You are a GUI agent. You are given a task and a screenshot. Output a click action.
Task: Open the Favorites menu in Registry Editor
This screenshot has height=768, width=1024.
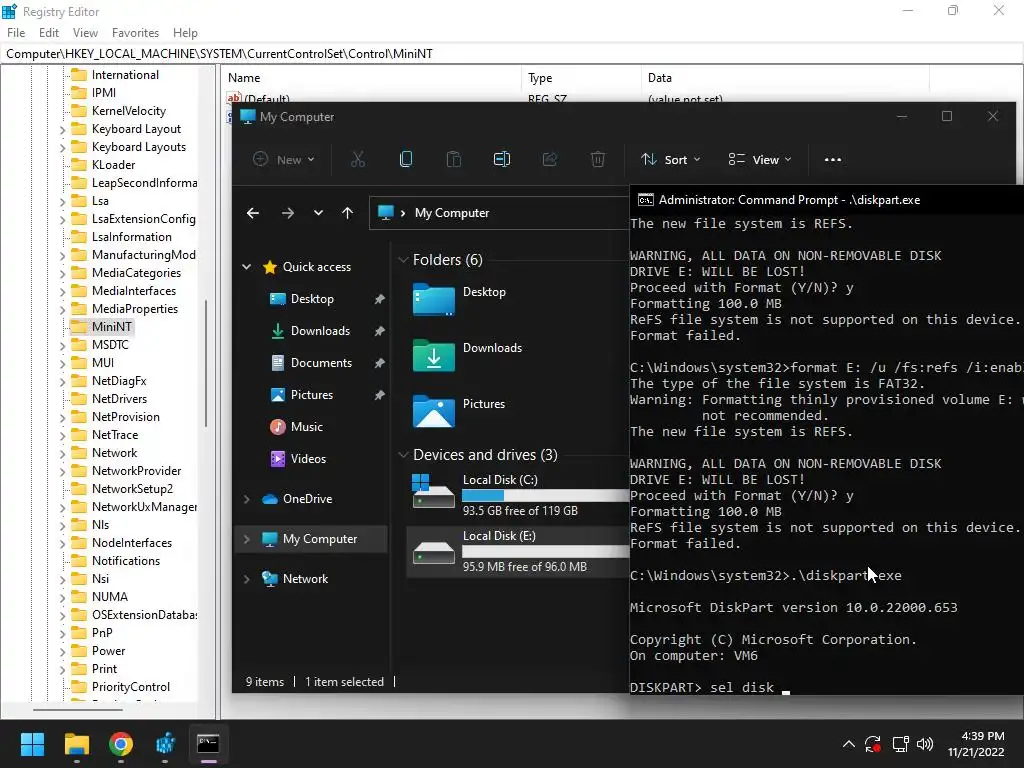tap(135, 33)
